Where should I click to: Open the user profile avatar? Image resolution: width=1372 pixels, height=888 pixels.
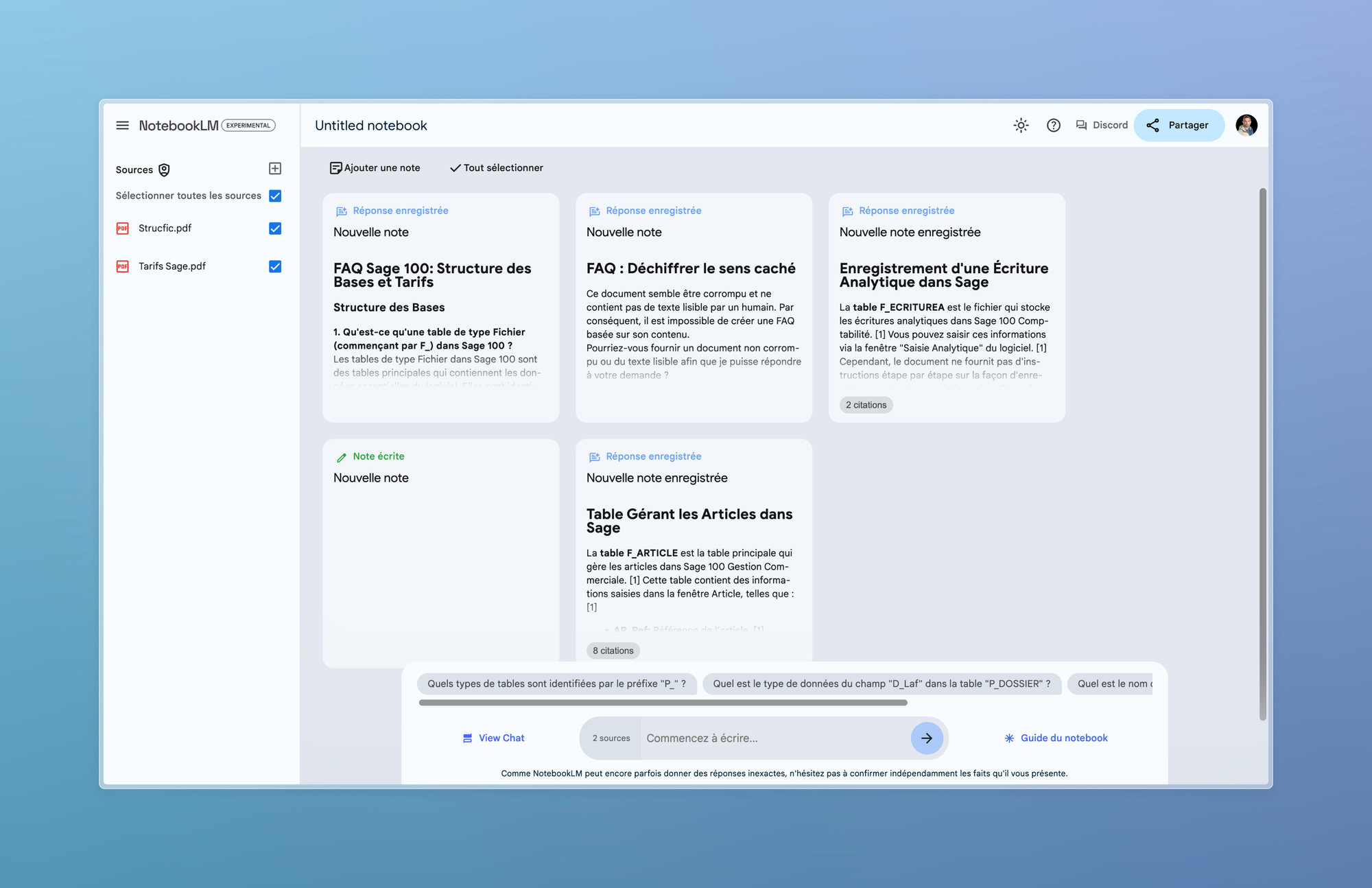1246,126
